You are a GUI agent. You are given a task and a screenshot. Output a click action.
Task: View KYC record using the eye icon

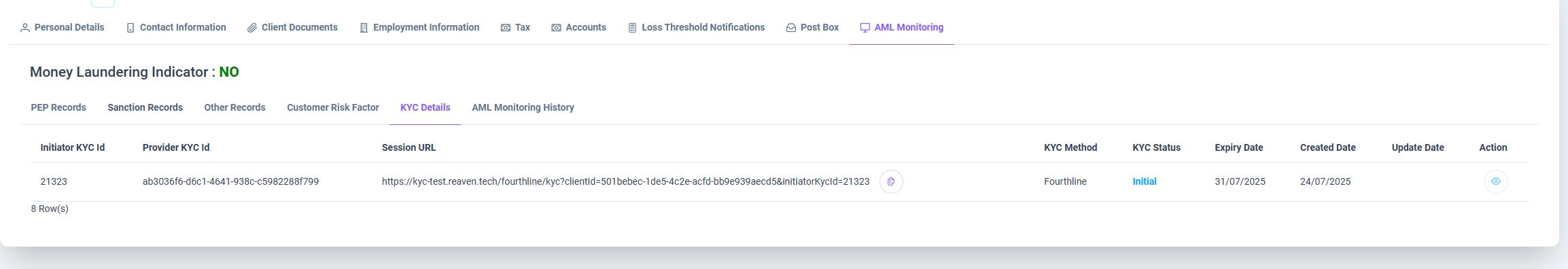click(1496, 181)
